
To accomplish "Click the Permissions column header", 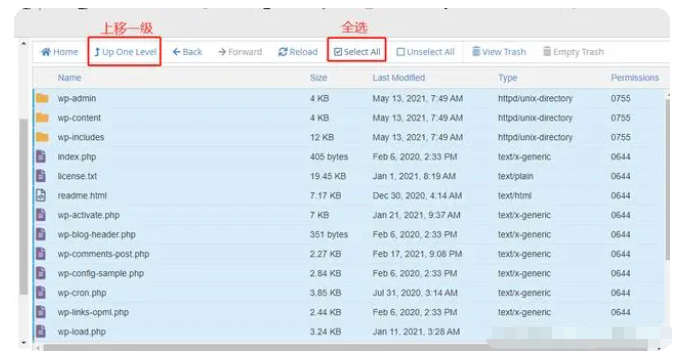I will pyautogui.click(x=635, y=78).
